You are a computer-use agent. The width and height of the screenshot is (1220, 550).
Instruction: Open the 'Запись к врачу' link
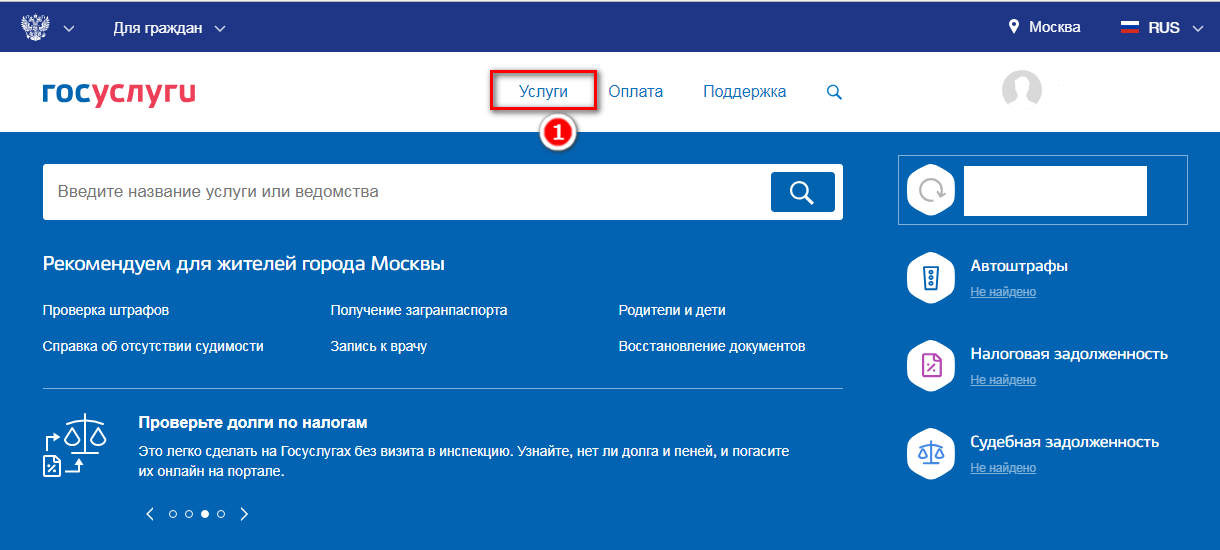coord(379,346)
